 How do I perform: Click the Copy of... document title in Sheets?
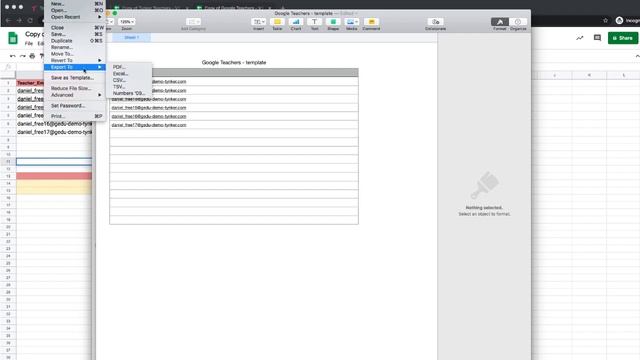pos(35,34)
